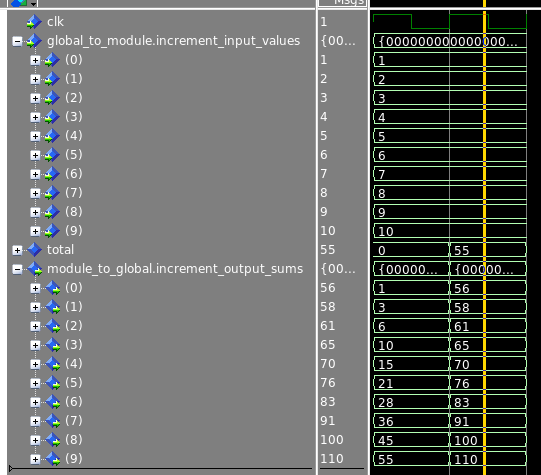Click value 91 in the Msgs column
541x475 pixels.
pos(327,420)
